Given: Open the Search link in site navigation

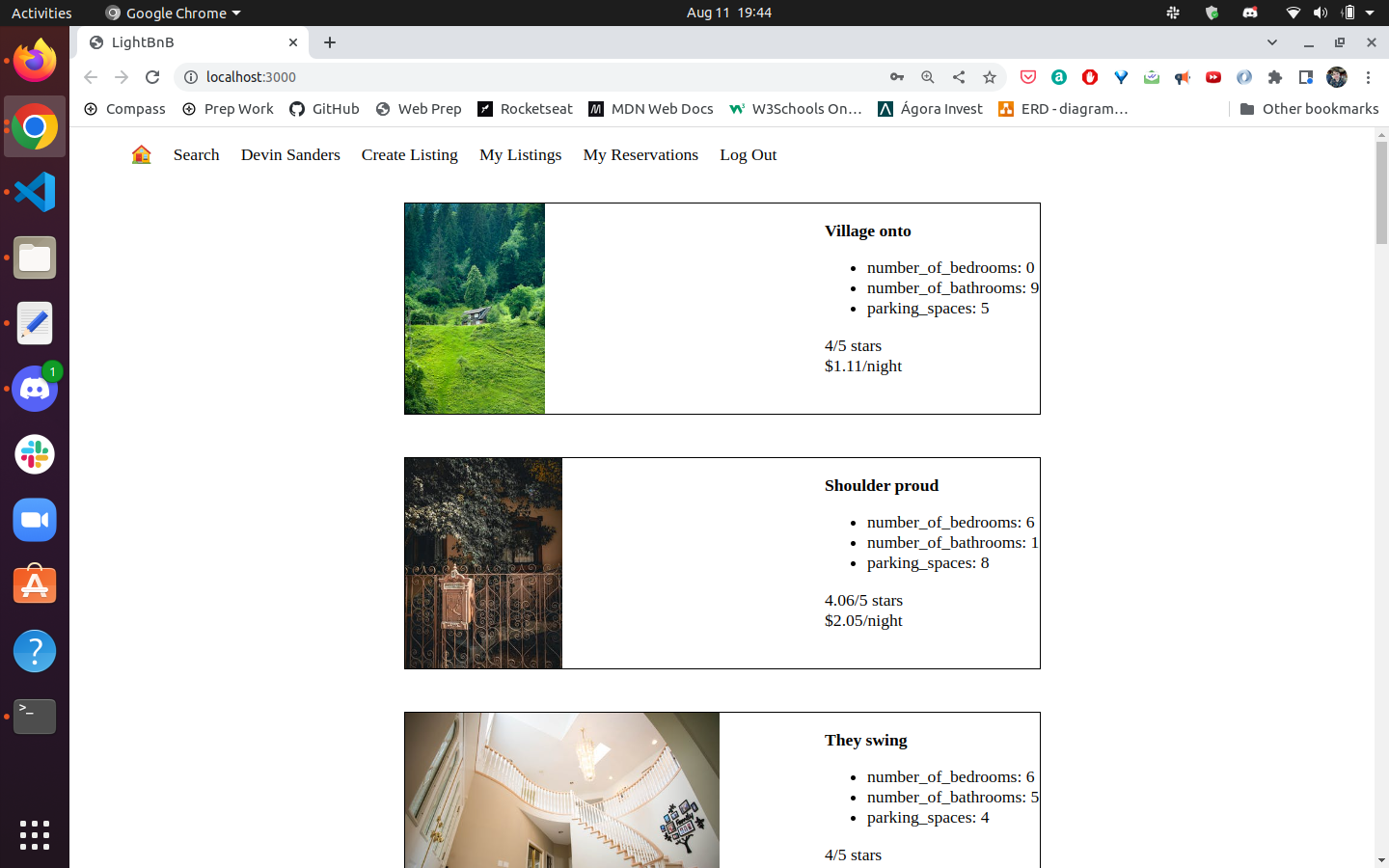Looking at the screenshot, I should tap(196, 154).
